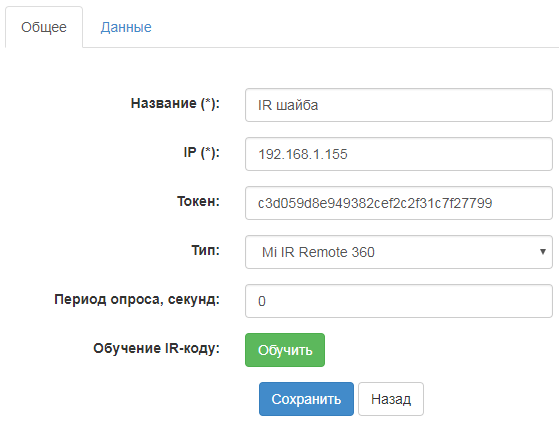Focus the Токен input field
This screenshot has height=422, width=559.
pos(399,203)
